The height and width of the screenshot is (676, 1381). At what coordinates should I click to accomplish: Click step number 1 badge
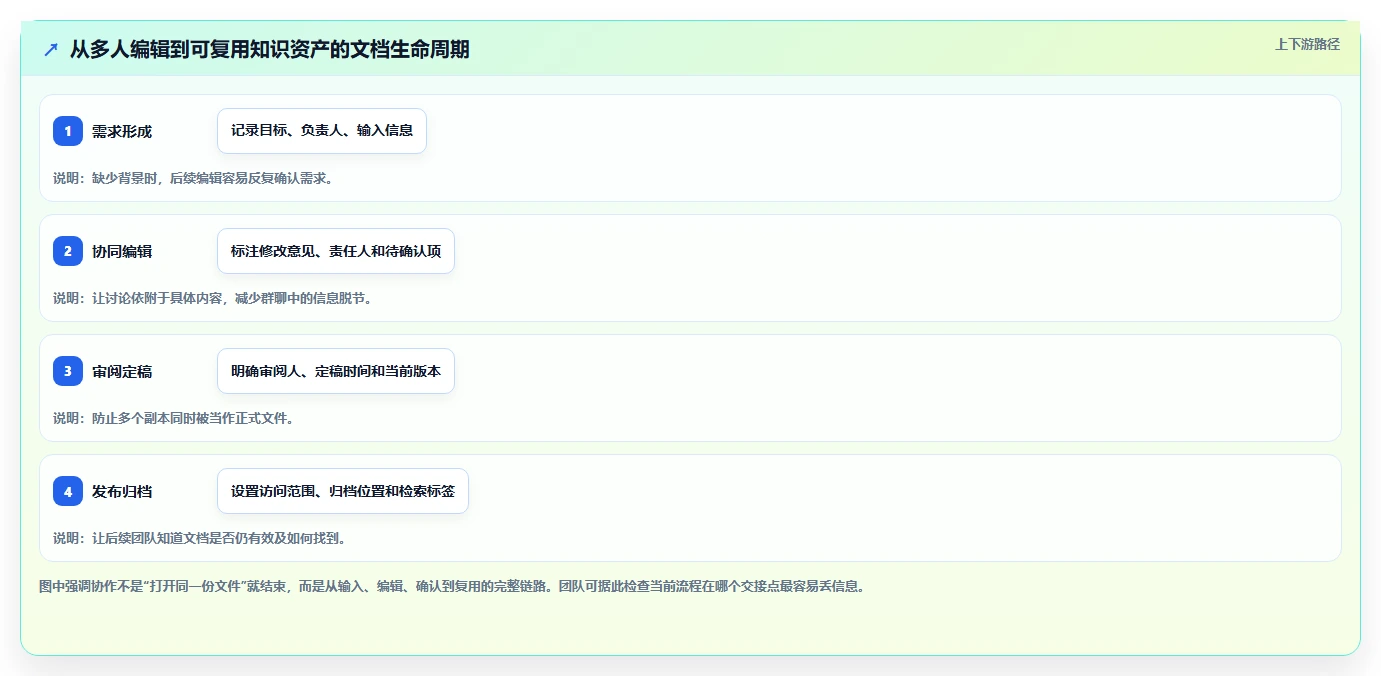68,131
